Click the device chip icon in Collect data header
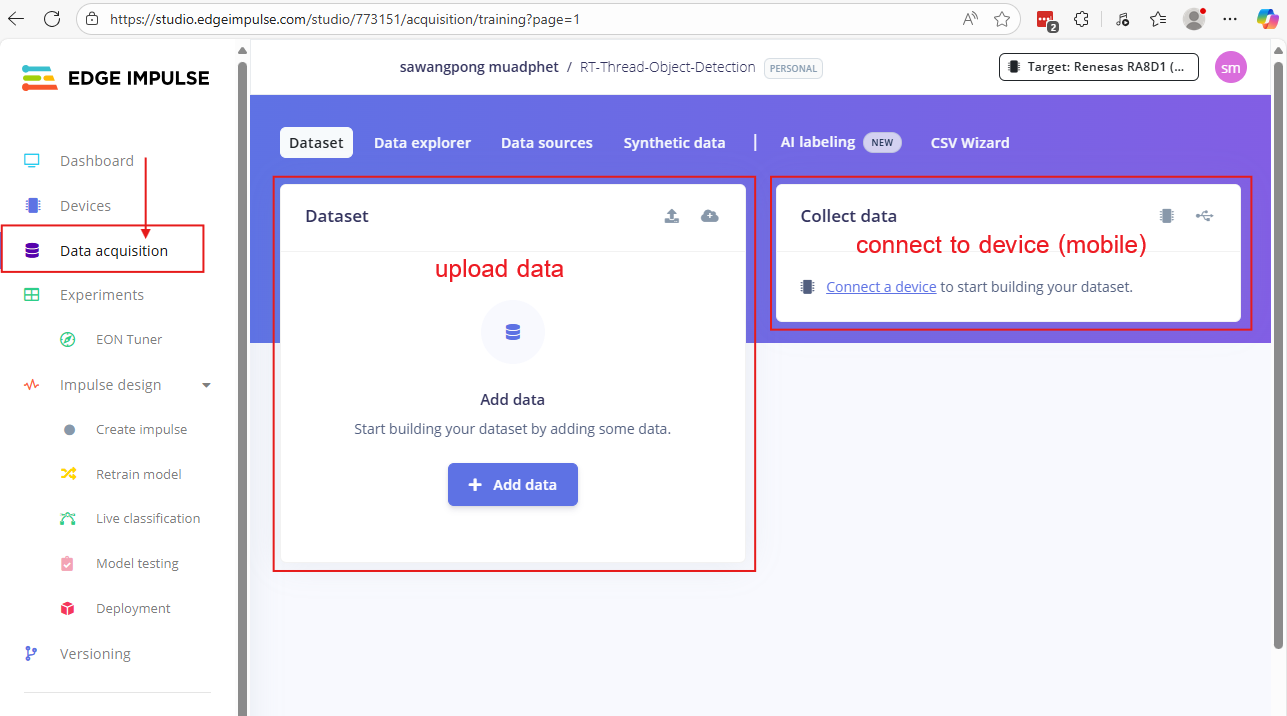The height and width of the screenshot is (716, 1287). tap(1166, 216)
